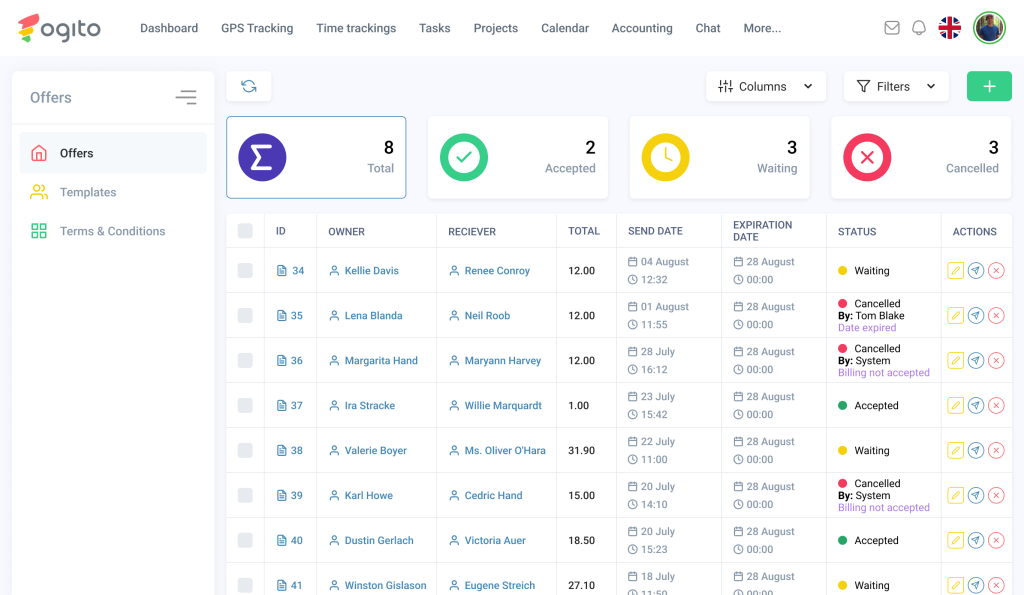This screenshot has width=1024, height=595.
Task: Open owner link Kellie Davis
Action: click(371, 271)
